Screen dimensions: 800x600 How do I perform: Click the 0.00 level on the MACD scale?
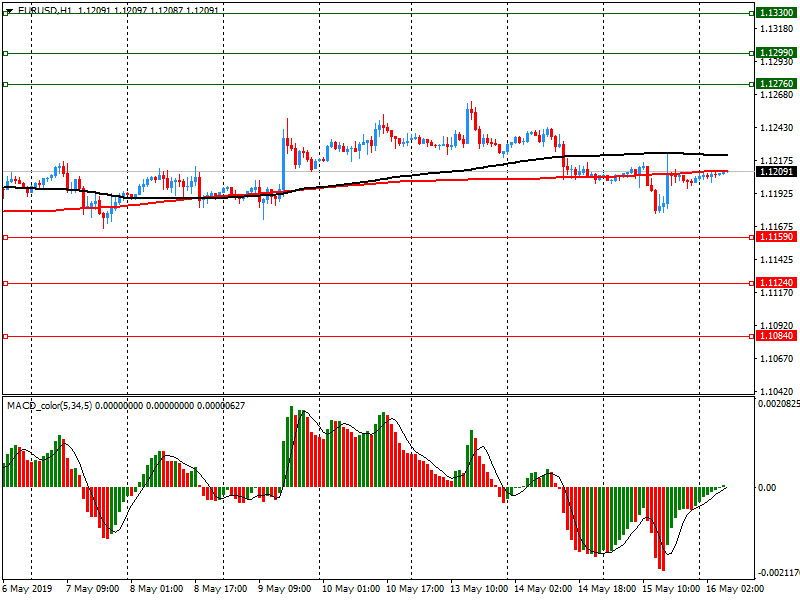point(767,487)
